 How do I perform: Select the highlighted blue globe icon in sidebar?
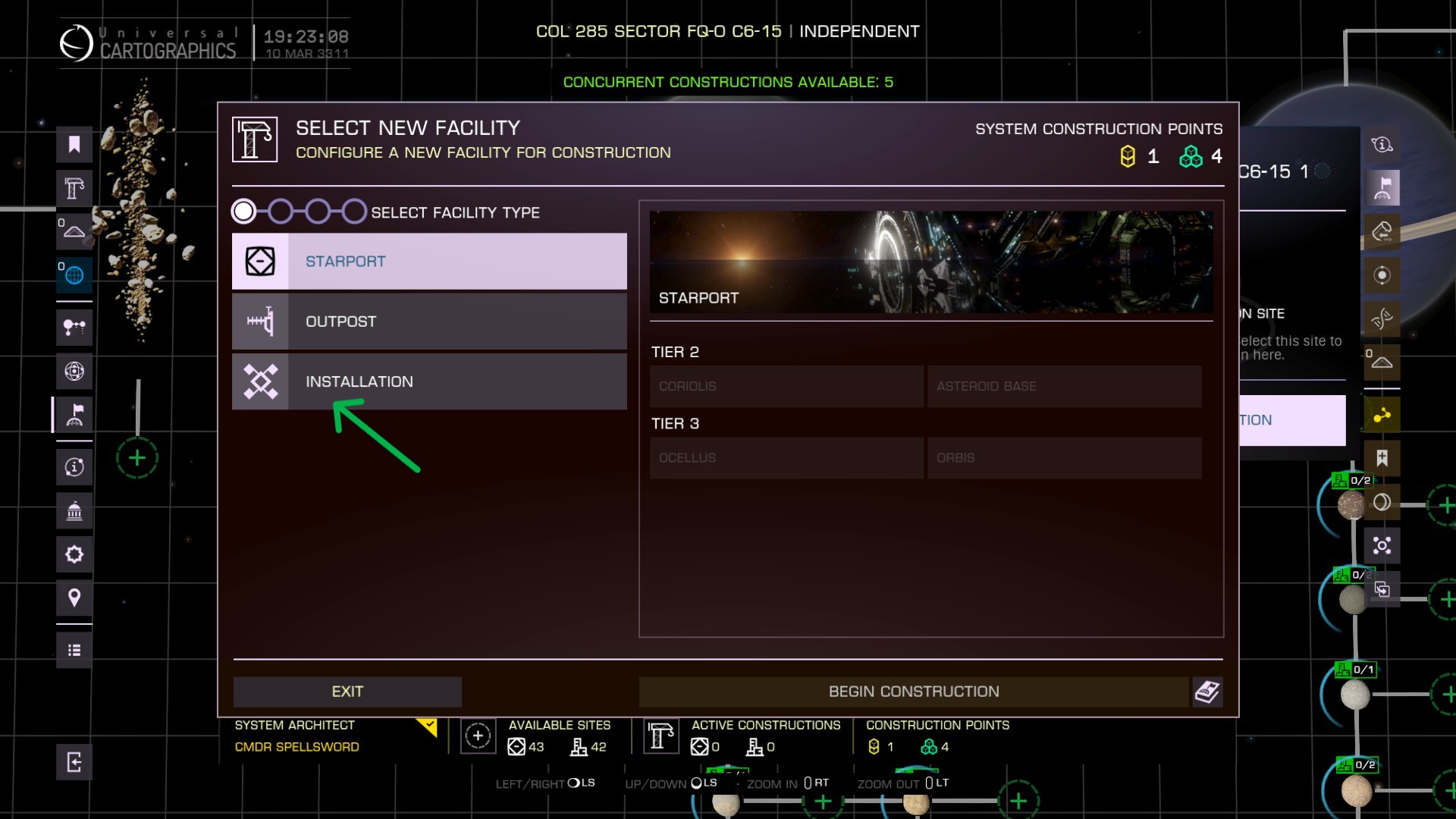tap(74, 275)
